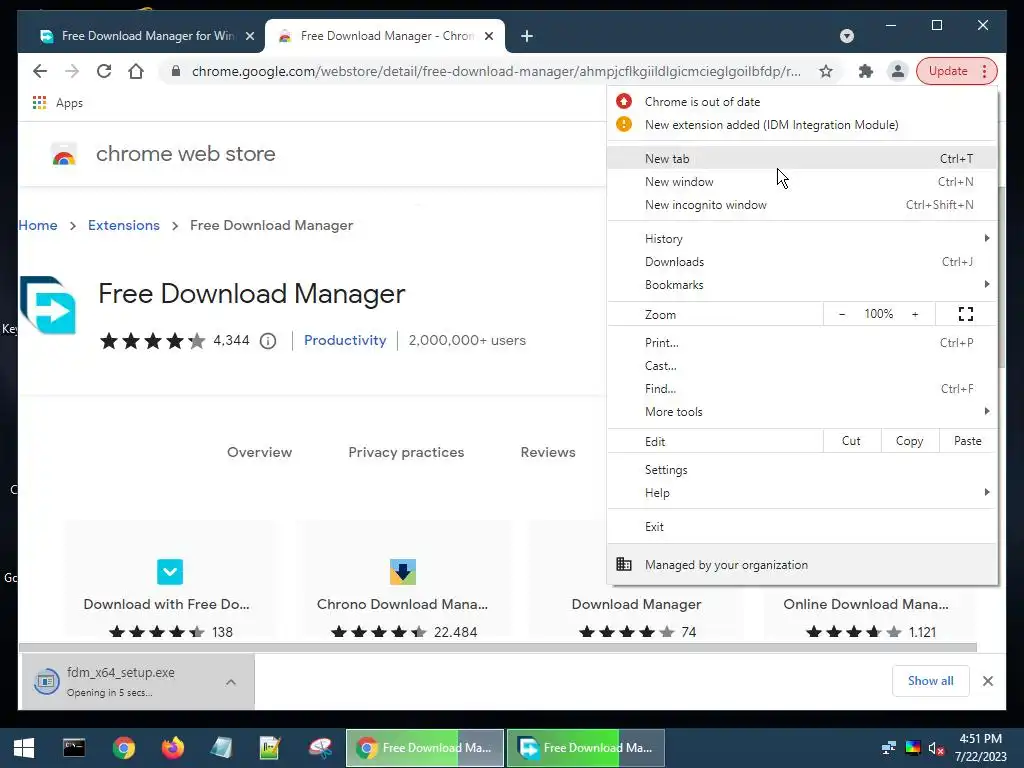Open Chrono Download Manager extension card
This screenshot has width=1024, height=768.
click(x=402, y=581)
